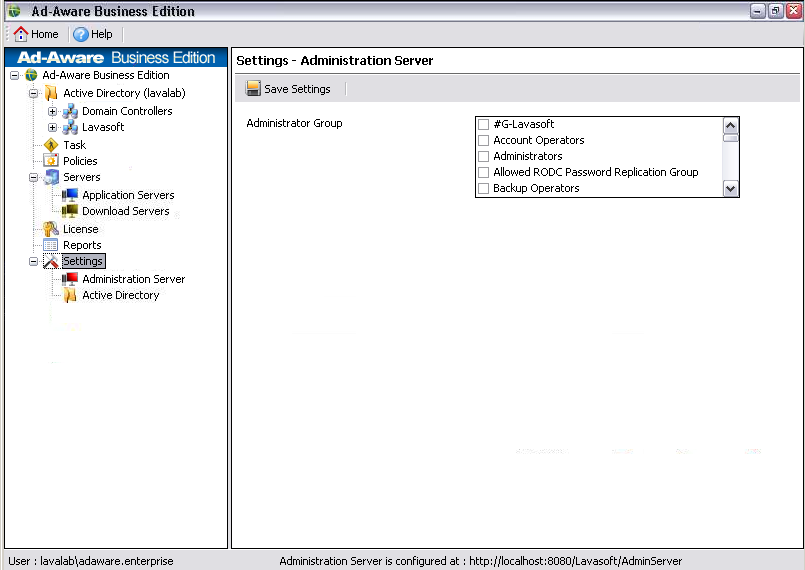Click the Task diamond icon
Viewport: 805px width, 570px height.
(51, 145)
